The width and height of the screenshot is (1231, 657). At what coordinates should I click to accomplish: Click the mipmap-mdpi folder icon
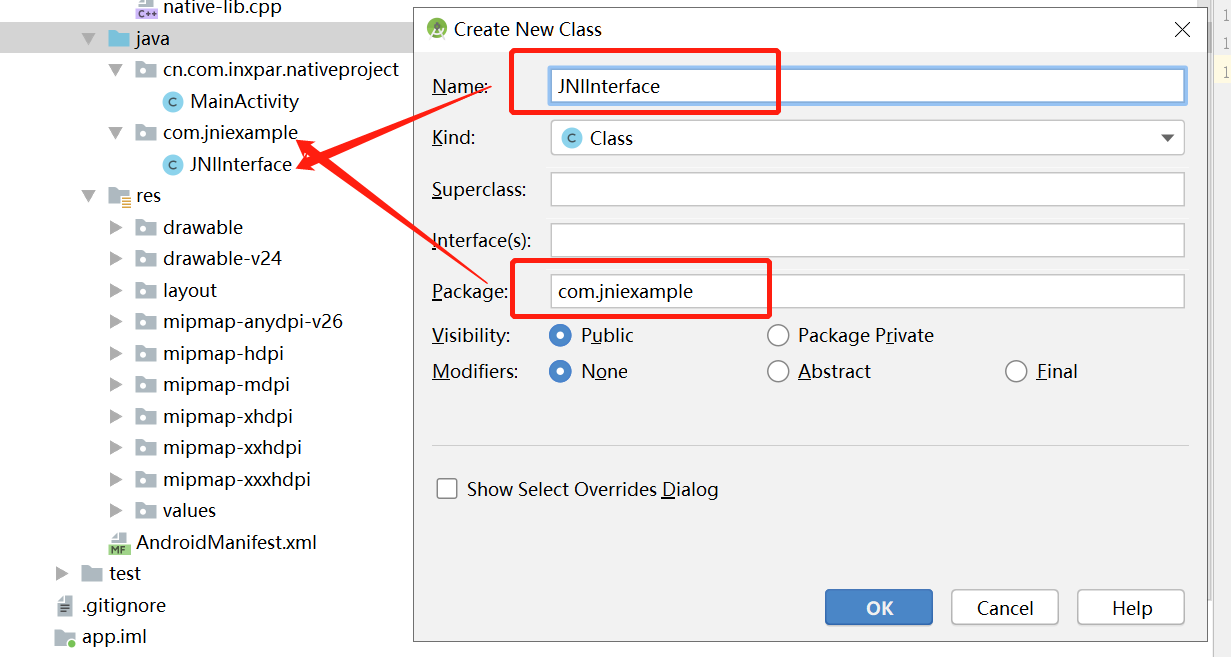pyautogui.click(x=145, y=384)
